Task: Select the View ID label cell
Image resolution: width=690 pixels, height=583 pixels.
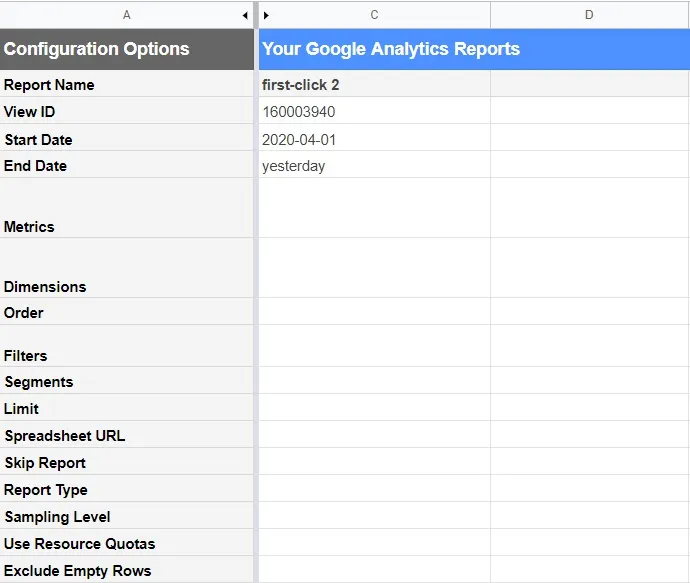Action: pos(127,111)
